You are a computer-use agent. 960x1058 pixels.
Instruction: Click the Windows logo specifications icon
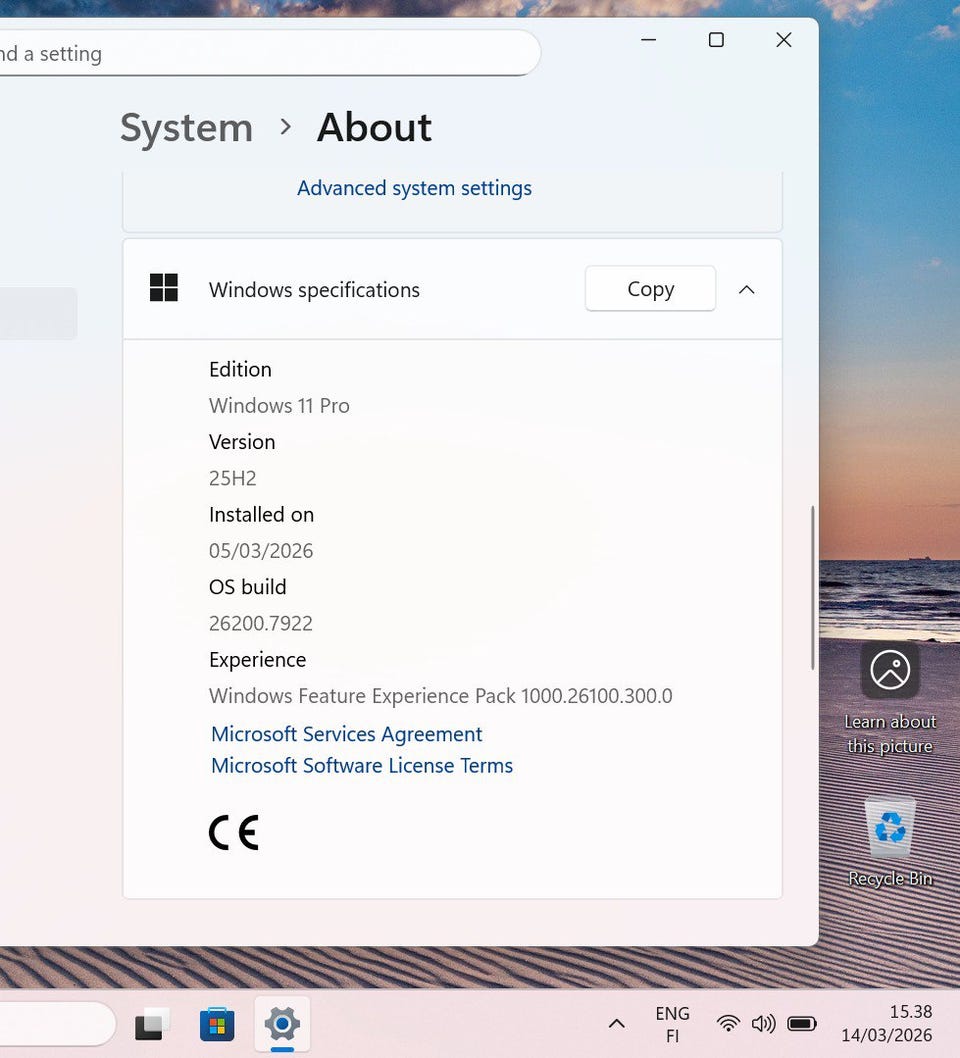[164, 287]
